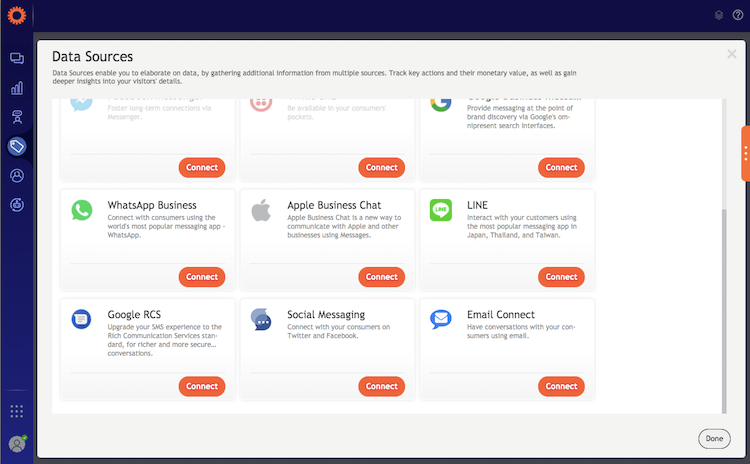Screen dimensions: 750x464
Task: Click the WhatsApp Business logo icon
Action: pyautogui.click(x=82, y=210)
